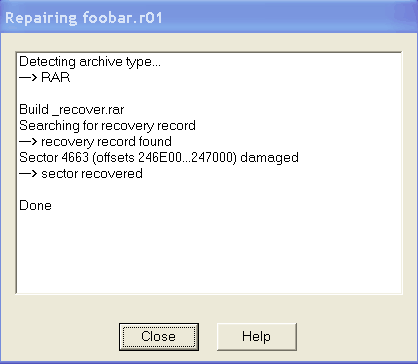The image size is (418, 364).
Task: Select the "Searching for recovery record" line
Action: (107, 126)
